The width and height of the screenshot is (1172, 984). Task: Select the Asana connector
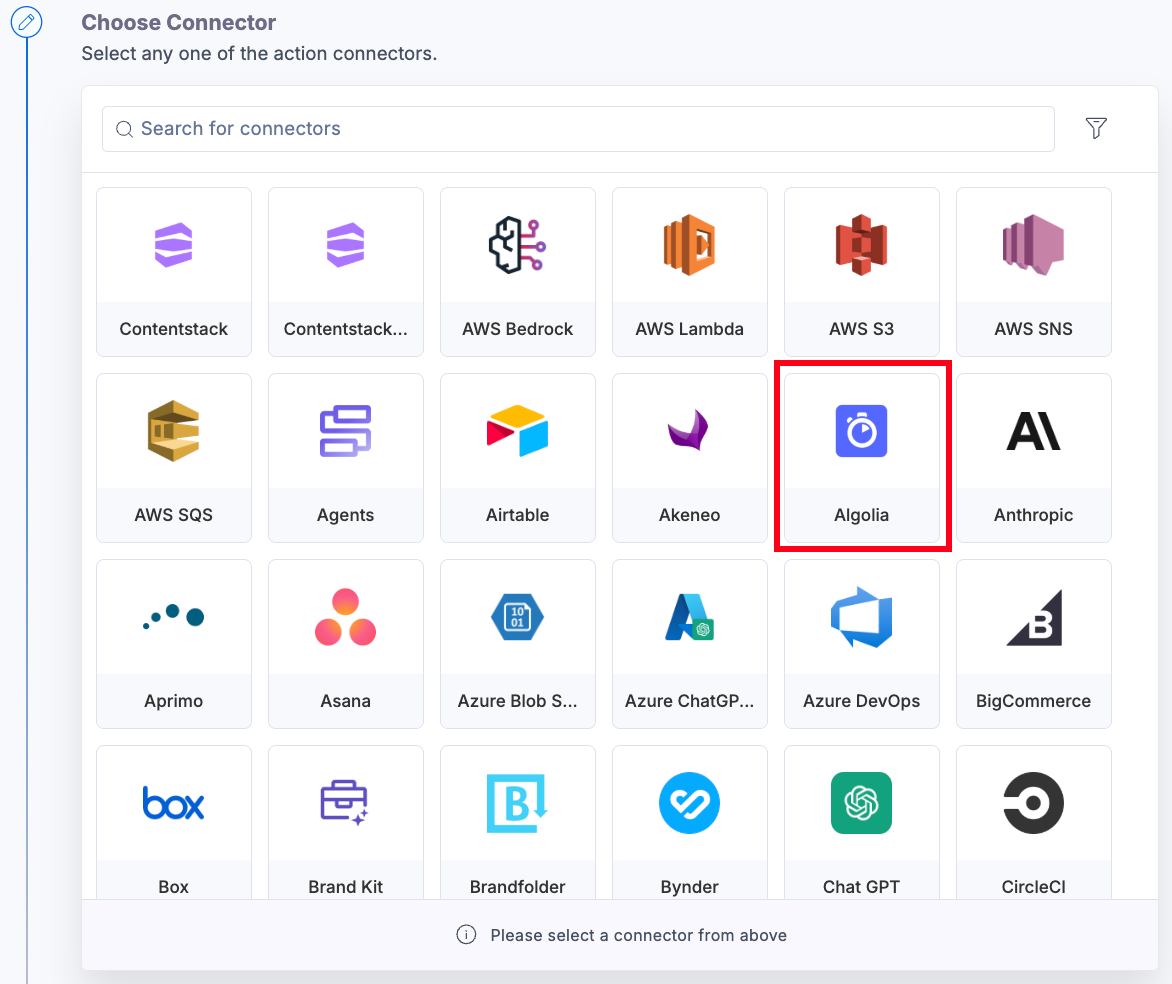pos(345,644)
